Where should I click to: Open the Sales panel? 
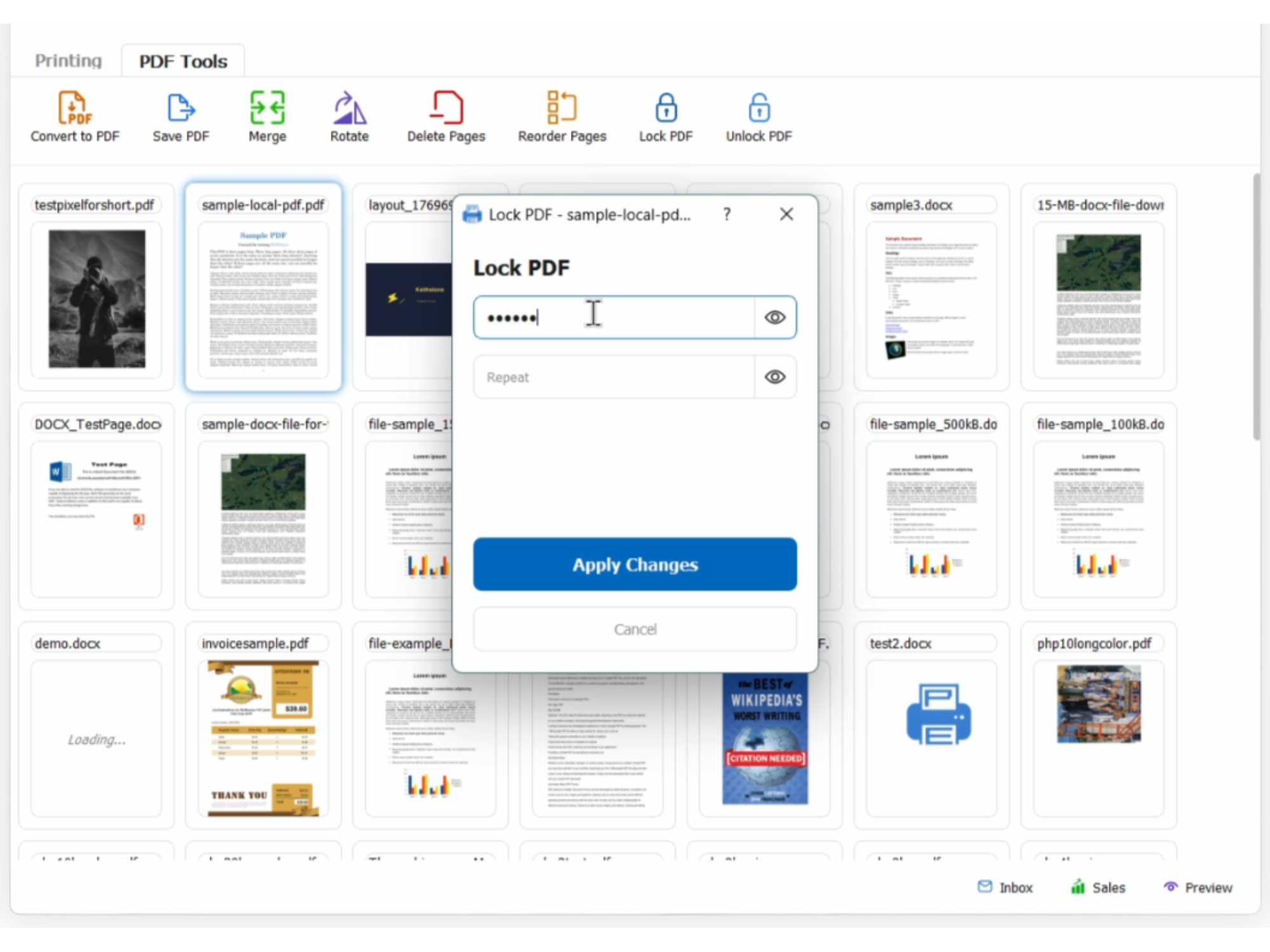pyautogui.click(x=1098, y=887)
